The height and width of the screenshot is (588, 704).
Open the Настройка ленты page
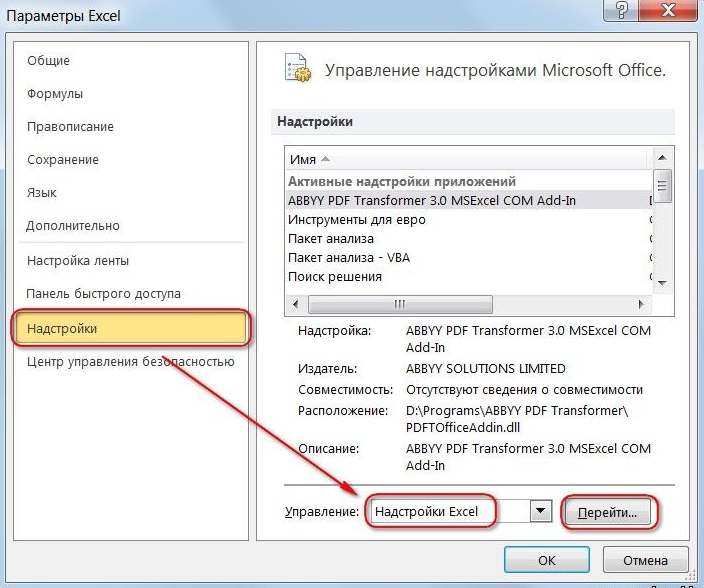click(x=77, y=260)
